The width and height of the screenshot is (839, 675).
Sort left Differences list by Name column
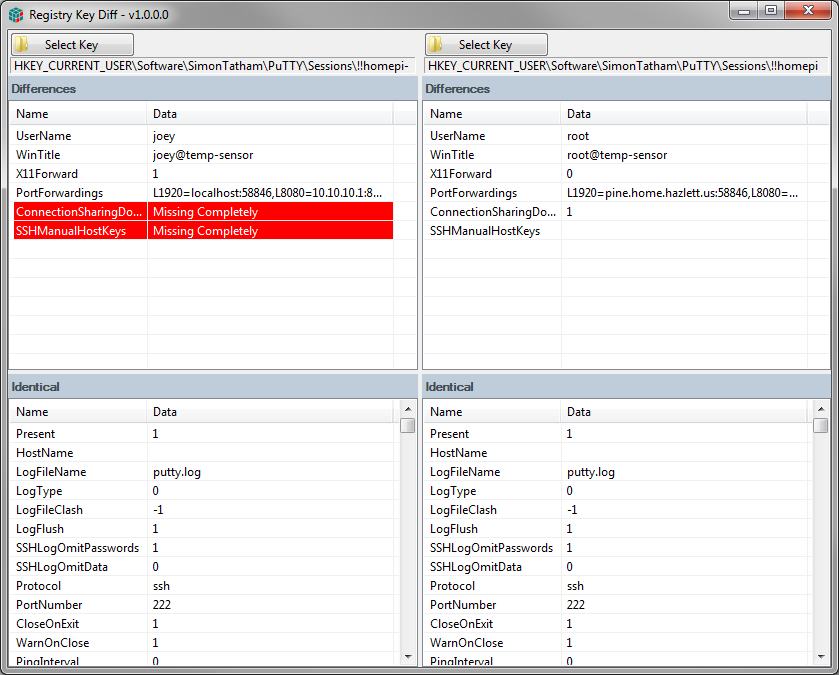coord(78,114)
